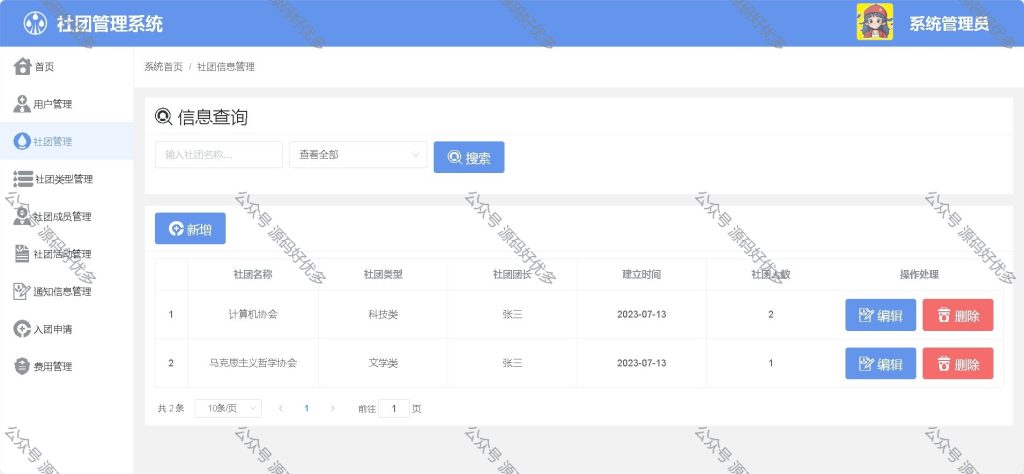Viewport: 1024px width, 474px height.
Task: Click the 搜索 search button
Action: click(469, 157)
